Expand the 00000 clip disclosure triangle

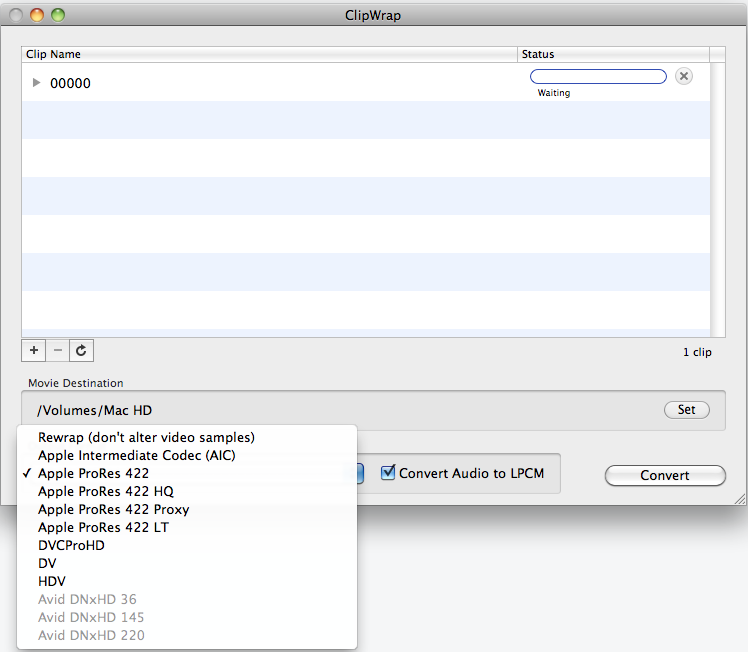coord(36,83)
